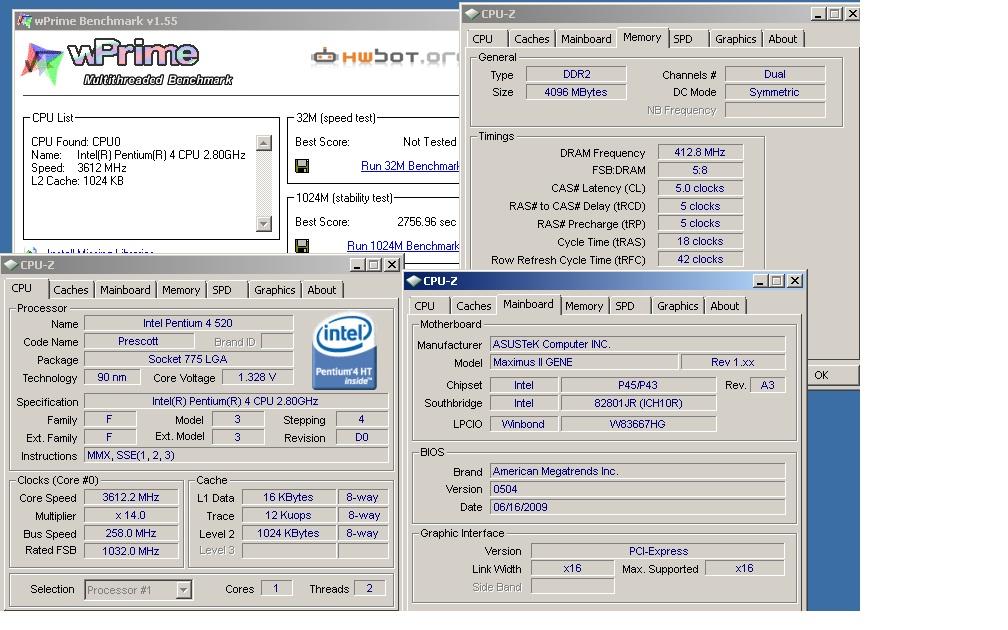Click Core Voltage value 1.328 V
Screen dimensions: 1008x630
257,377
